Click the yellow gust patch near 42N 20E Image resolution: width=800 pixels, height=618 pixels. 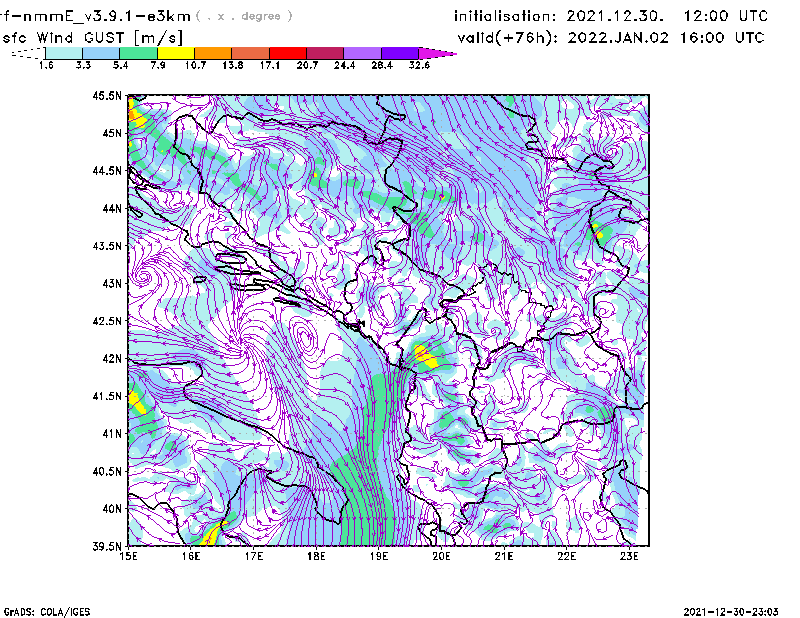click(426, 356)
